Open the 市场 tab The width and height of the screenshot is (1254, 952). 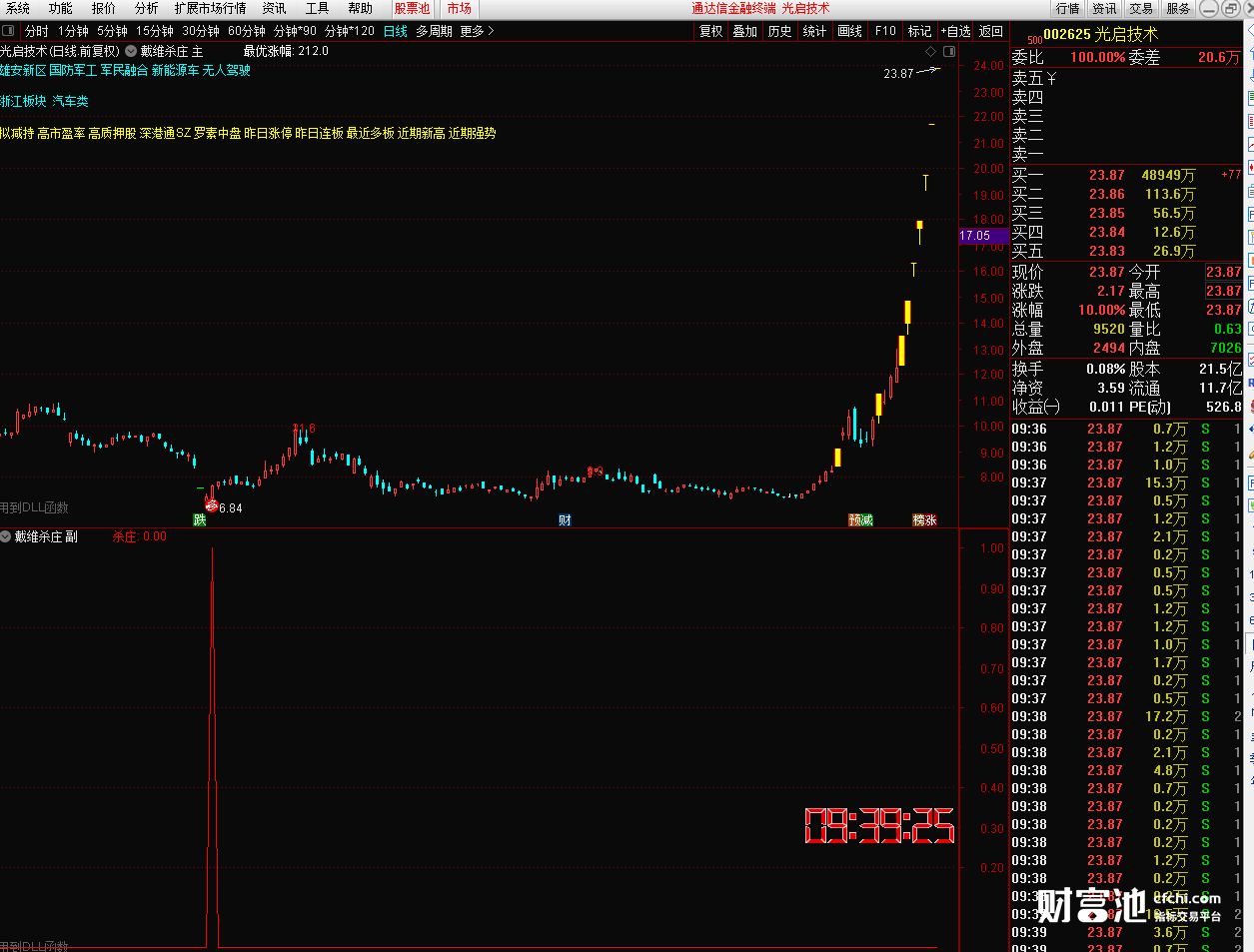459,8
